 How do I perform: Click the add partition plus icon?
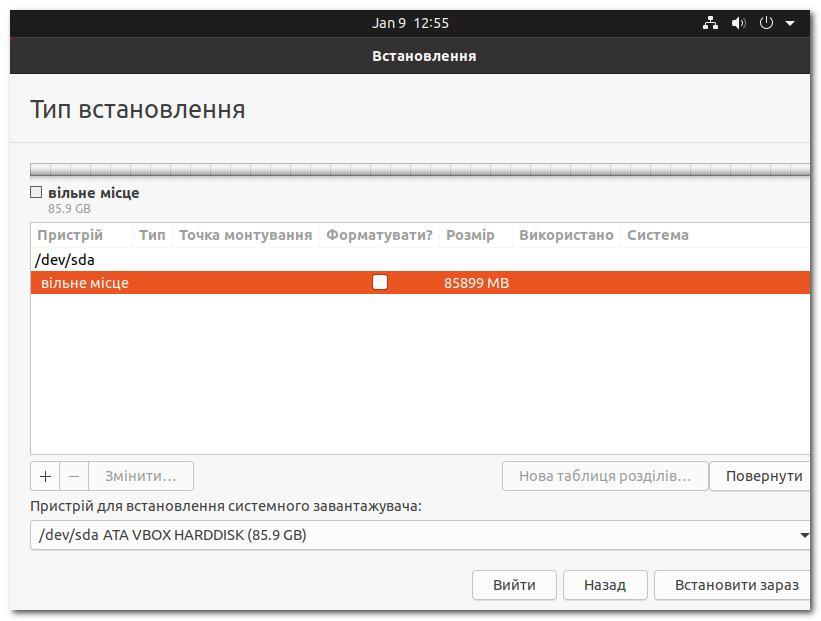coord(45,475)
